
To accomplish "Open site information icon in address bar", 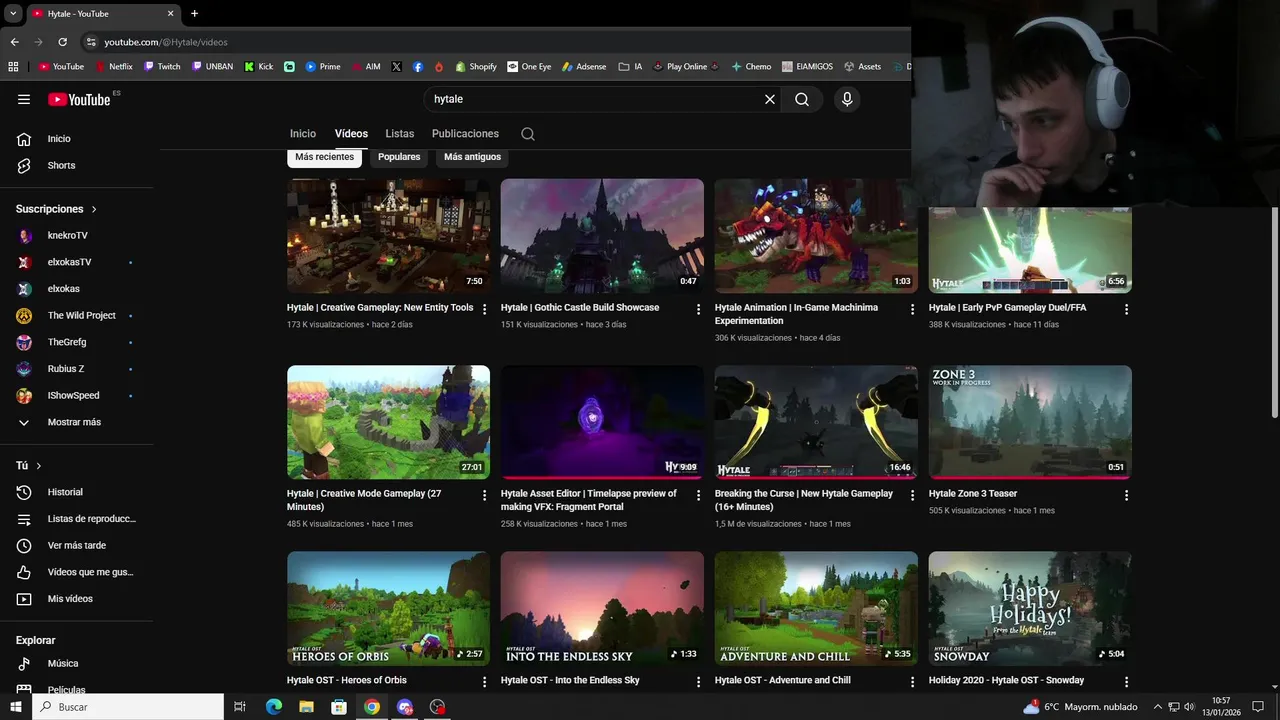I will (91, 42).
